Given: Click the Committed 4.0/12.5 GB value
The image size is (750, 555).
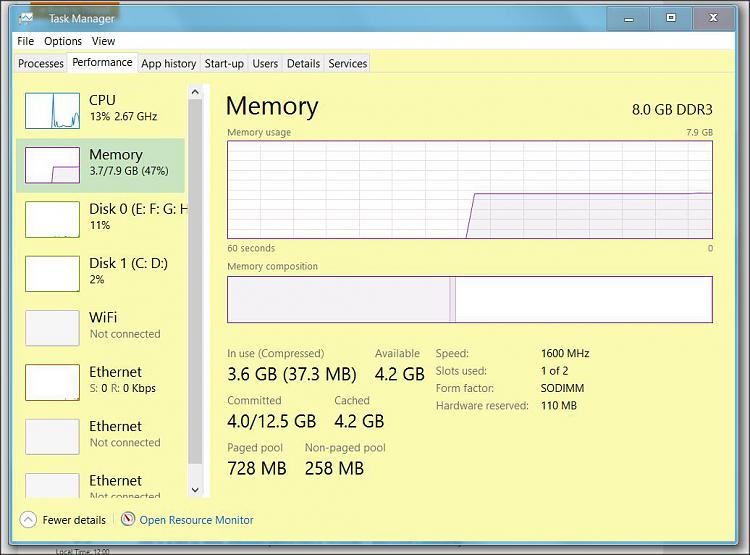Looking at the screenshot, I should (x=272, y=422).
